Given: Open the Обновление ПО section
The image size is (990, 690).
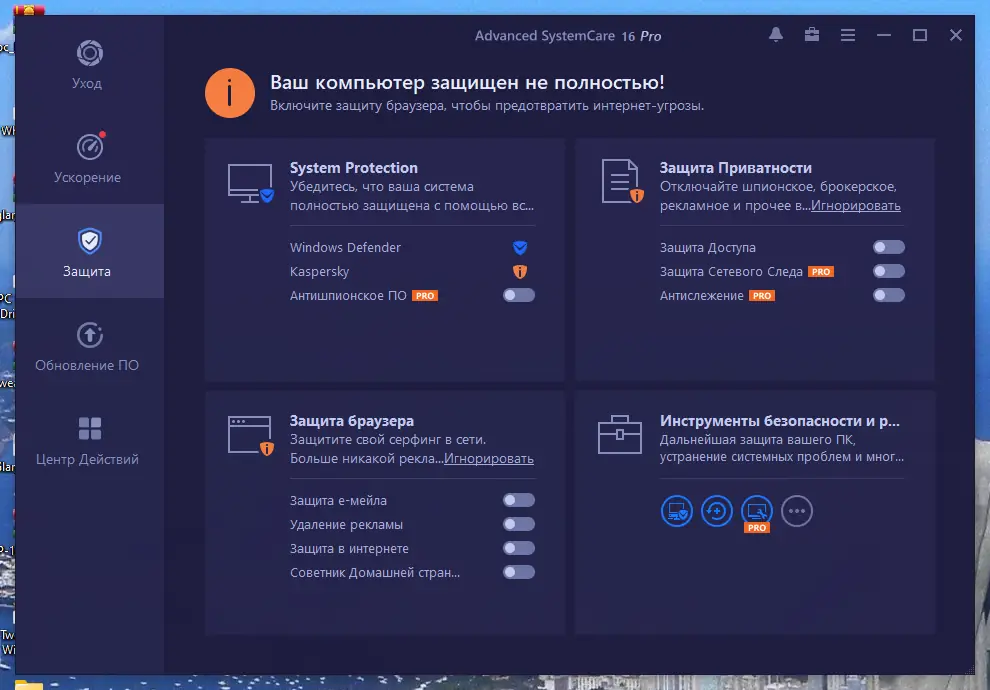Looking at the screenshot, I should (89, 345).
